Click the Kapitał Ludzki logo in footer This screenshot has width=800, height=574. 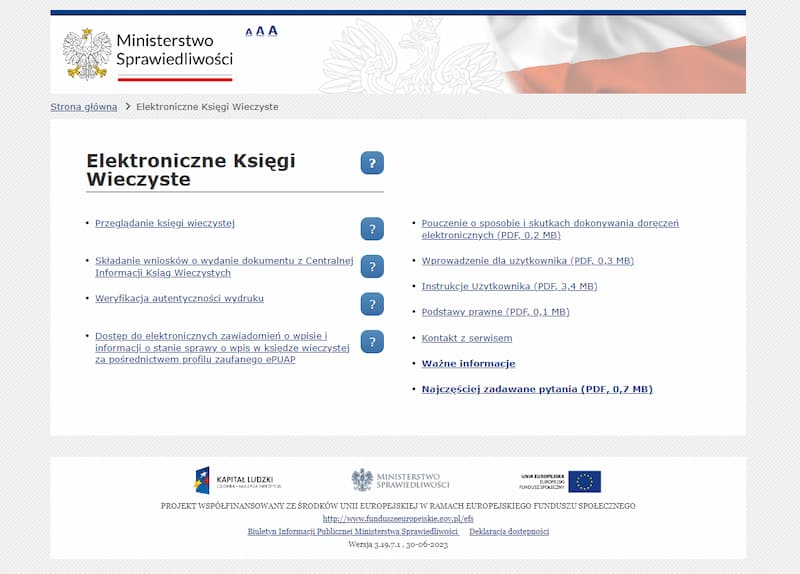click(238, 481)
